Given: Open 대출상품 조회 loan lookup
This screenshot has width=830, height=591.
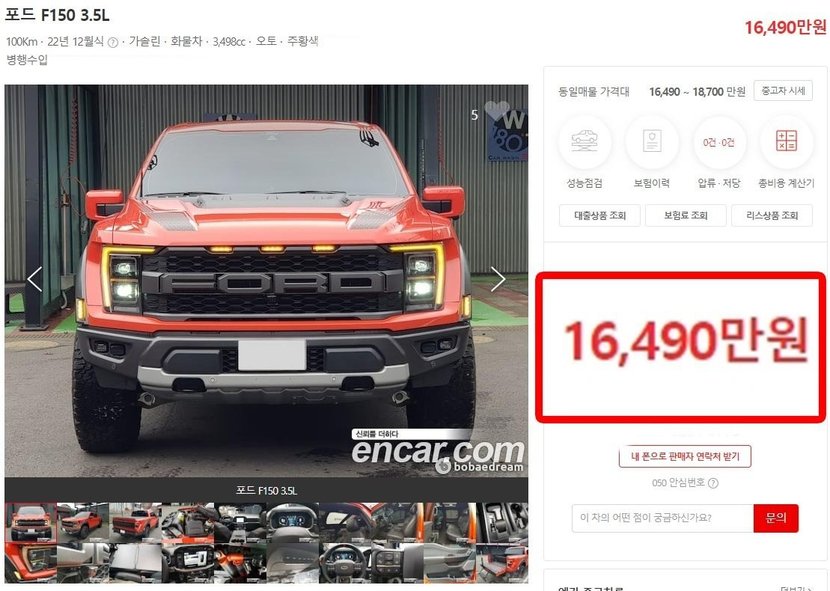Looking at the screenshot, I should pyautogui.click(x=600, y=216).
